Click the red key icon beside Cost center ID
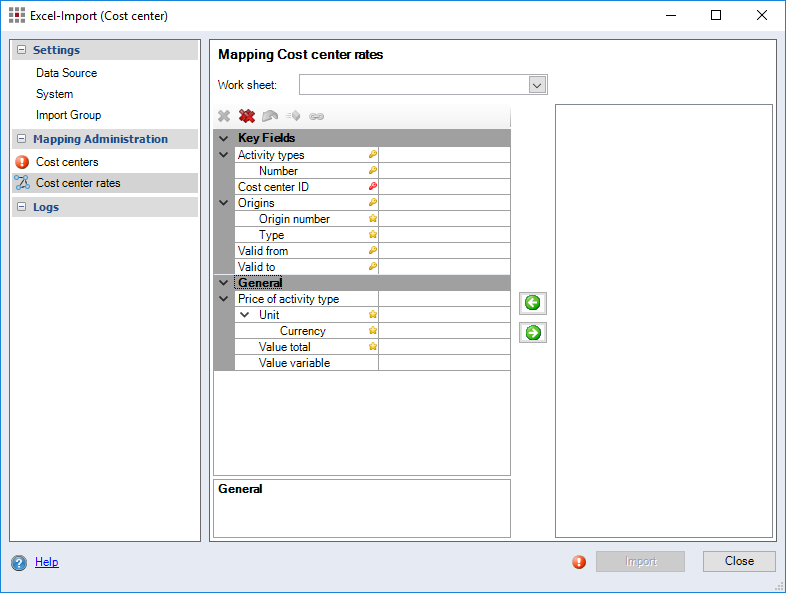The height and width of the screenshot is (593, 786). [372, 187]
